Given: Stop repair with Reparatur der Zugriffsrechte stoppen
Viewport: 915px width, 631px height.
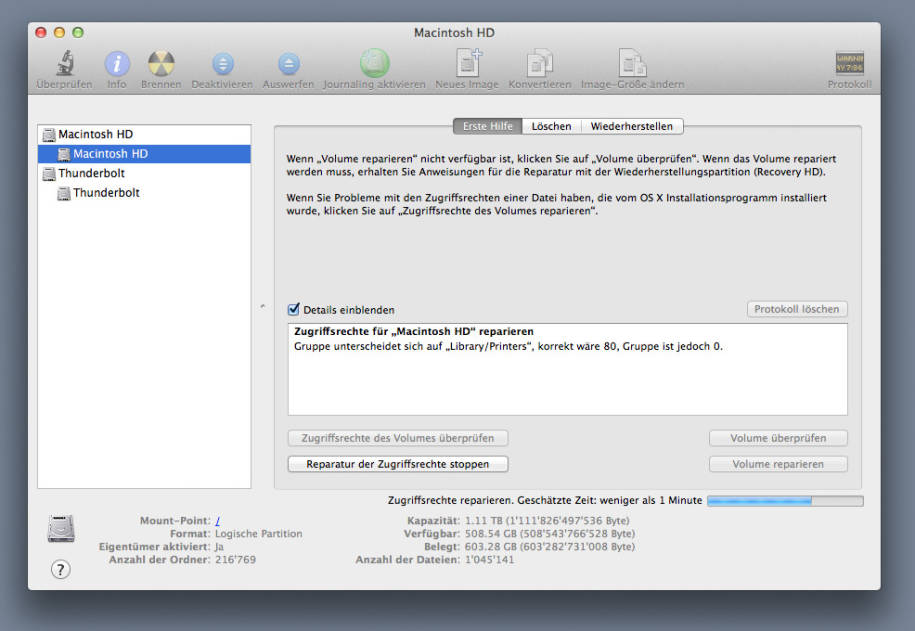Looking at the screenshot, I should click(397, 464).
